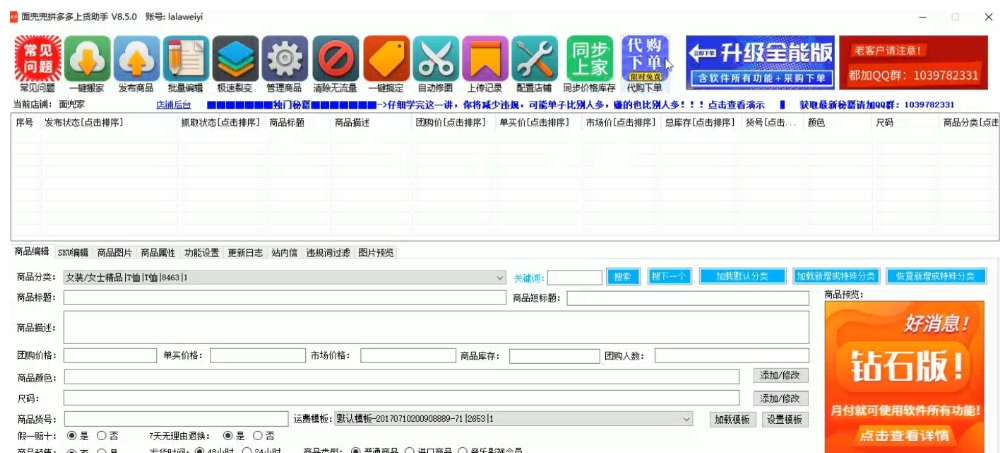Open the 更新日志 tab
The width and height of the screenshot is (1005, 453).
[245, 252]
